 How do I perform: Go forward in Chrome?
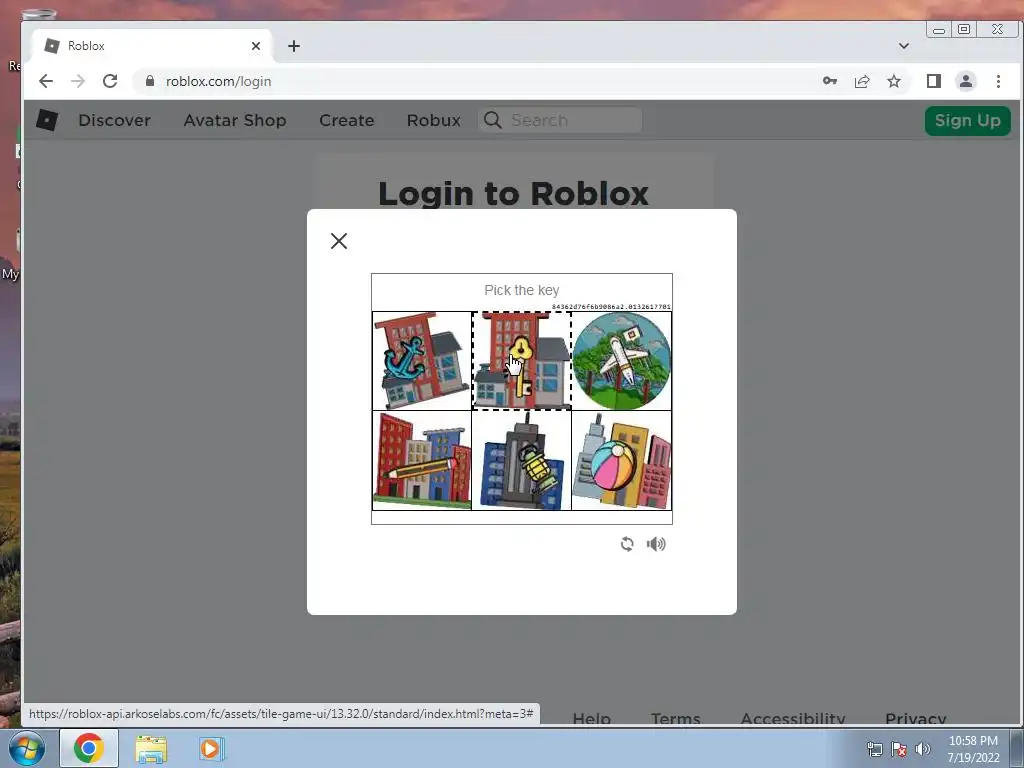(x=78, y=81)
